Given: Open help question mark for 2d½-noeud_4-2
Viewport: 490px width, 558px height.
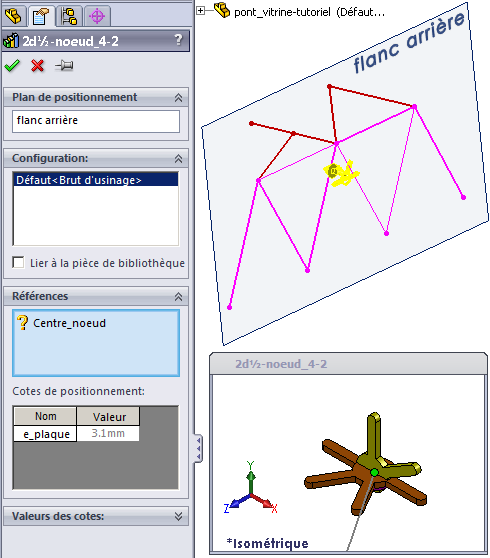Looking at the screenshot, I should click(178, 40).
